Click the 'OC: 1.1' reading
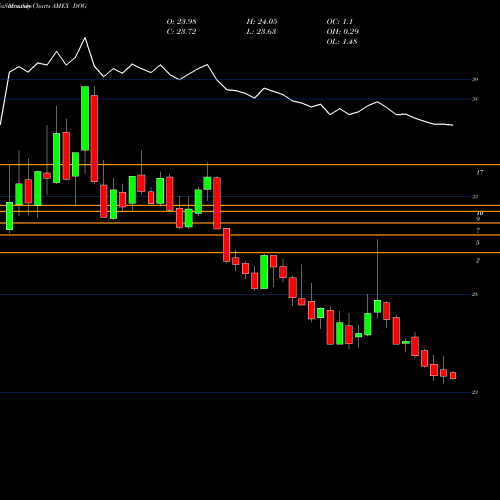Image resolution: width=500 pixels, height=500 pixels. click(x=339, y=22)
